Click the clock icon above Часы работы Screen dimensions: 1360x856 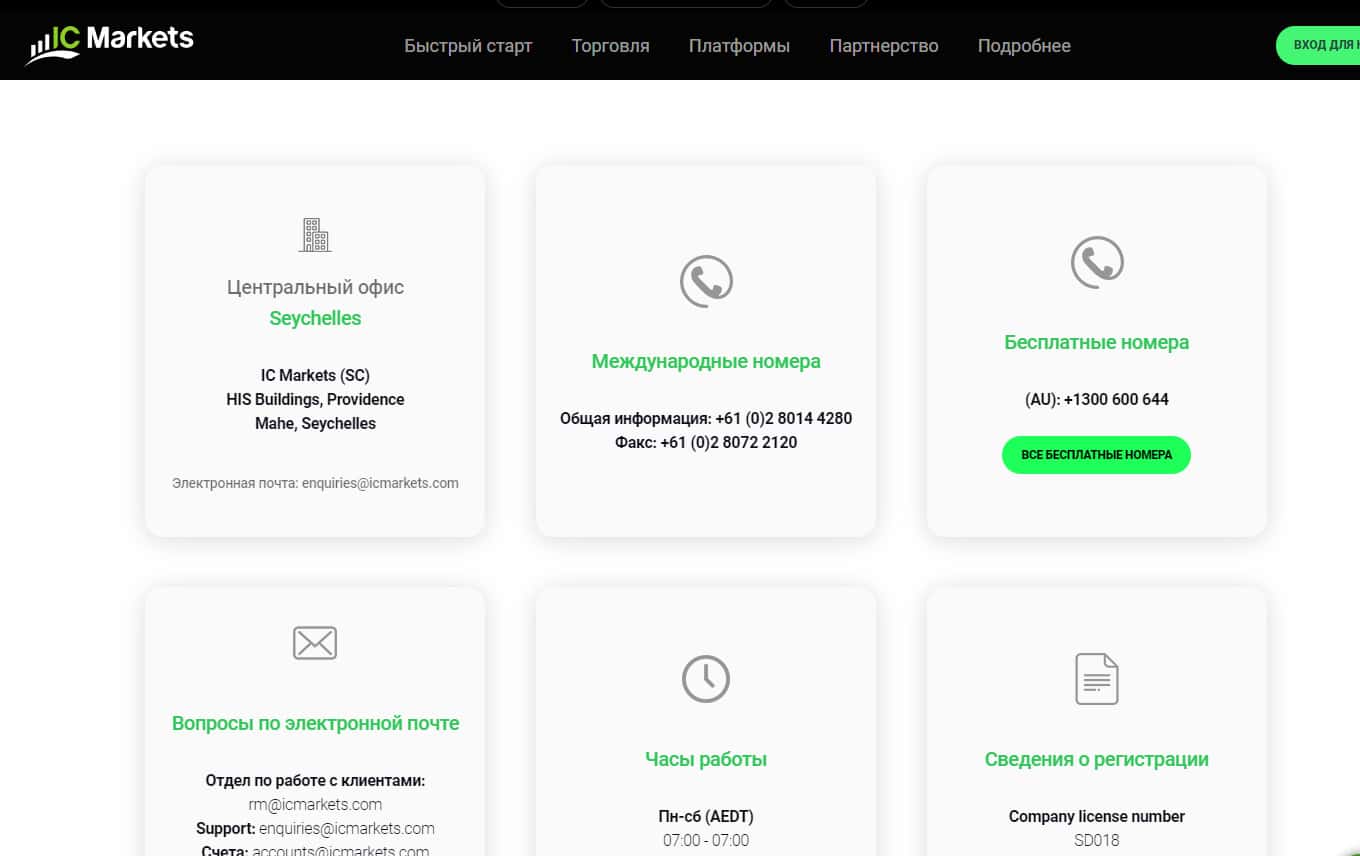coord(706,679)
